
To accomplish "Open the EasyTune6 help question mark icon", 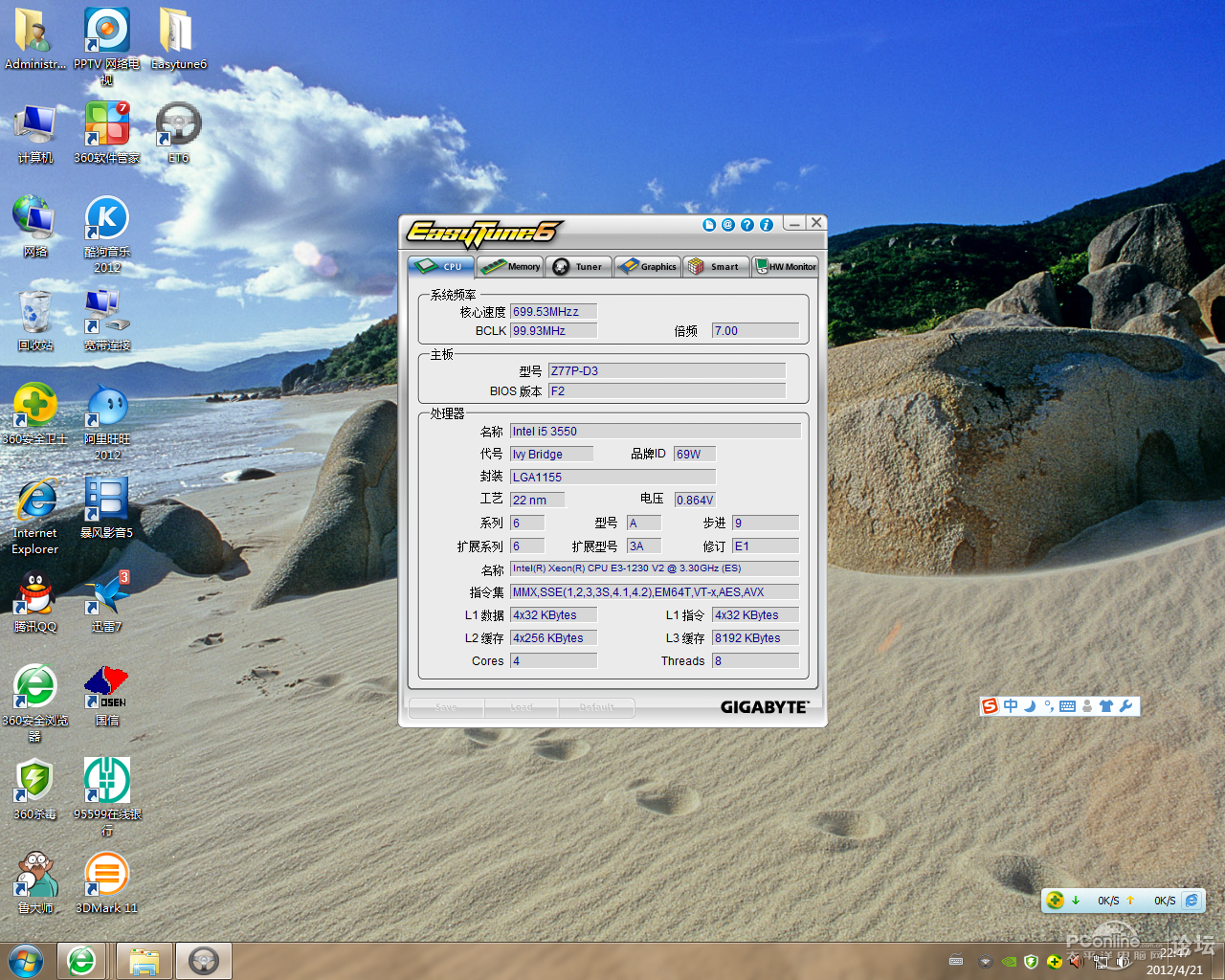I will (747, 225).
